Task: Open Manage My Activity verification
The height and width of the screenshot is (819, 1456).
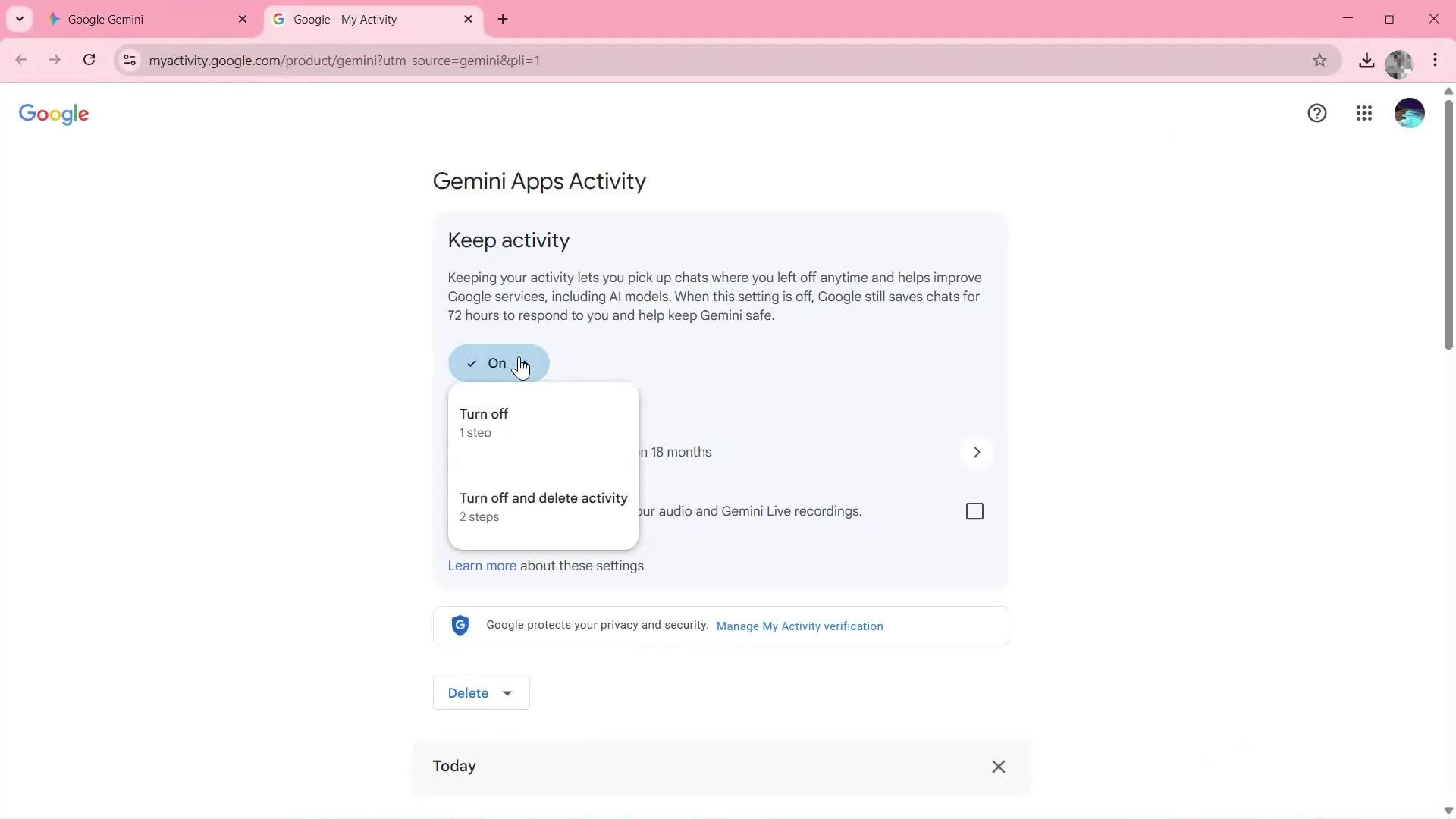Action: 799,626
